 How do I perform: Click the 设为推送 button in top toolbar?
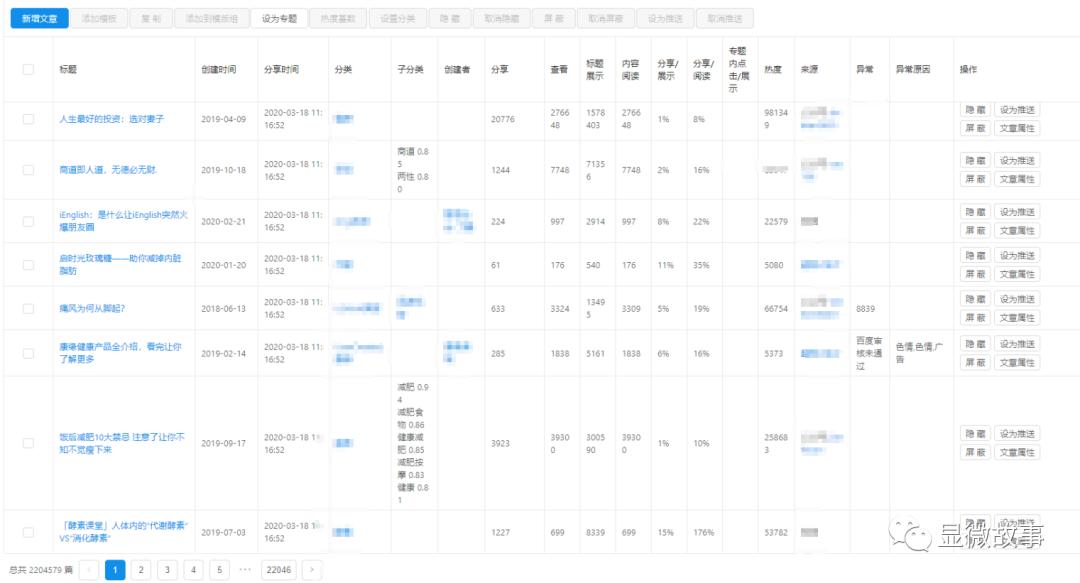[x=665, y=19]
